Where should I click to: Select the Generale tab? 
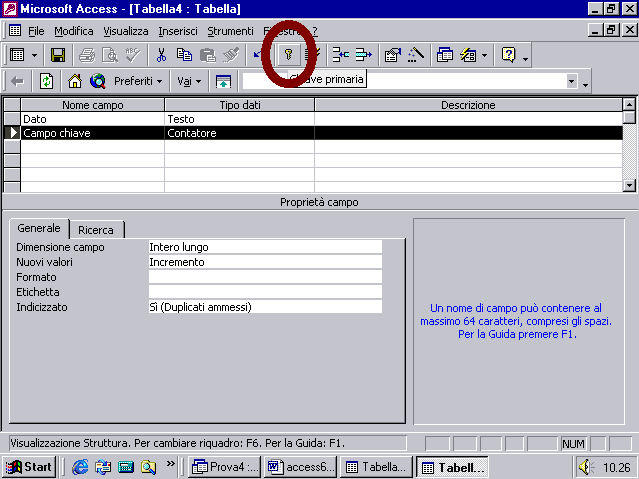click(x=39, y=228)
